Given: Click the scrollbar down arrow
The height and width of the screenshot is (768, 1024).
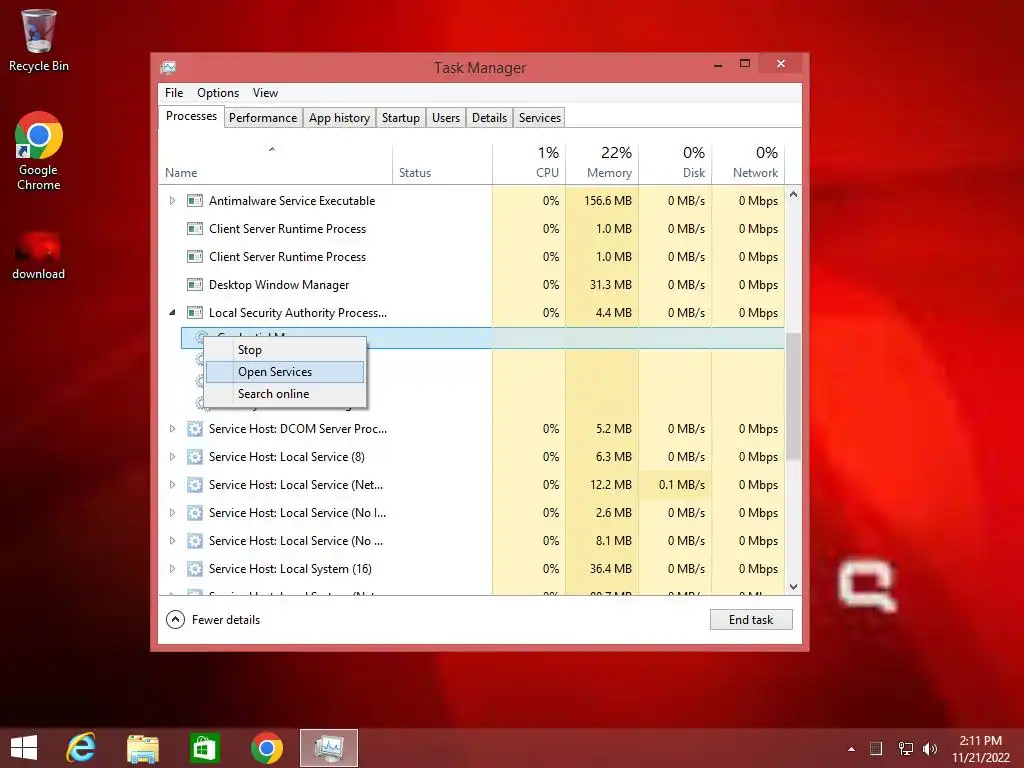Looking at the screenshot, I should pos(793,587).
